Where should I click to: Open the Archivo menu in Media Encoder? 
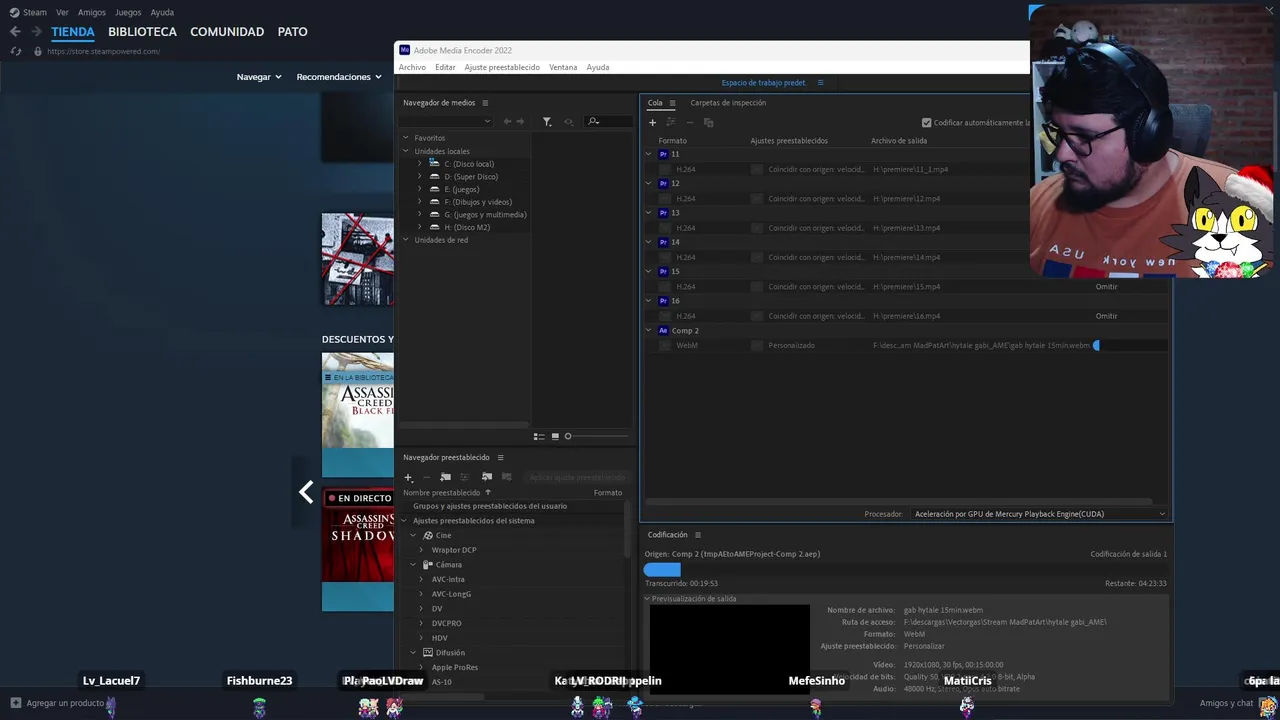coord(412,67)
